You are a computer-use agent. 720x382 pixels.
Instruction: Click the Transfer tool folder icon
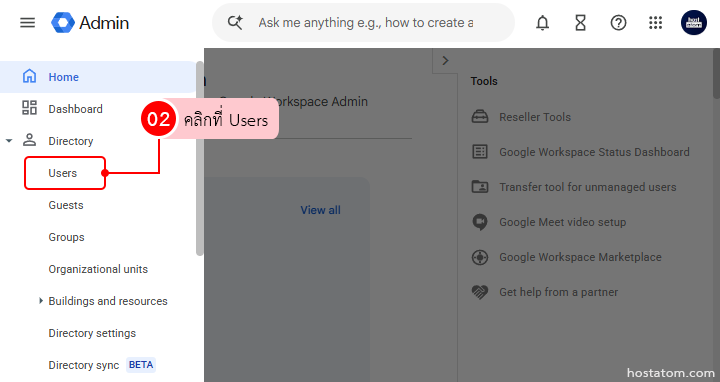[480, 186]
